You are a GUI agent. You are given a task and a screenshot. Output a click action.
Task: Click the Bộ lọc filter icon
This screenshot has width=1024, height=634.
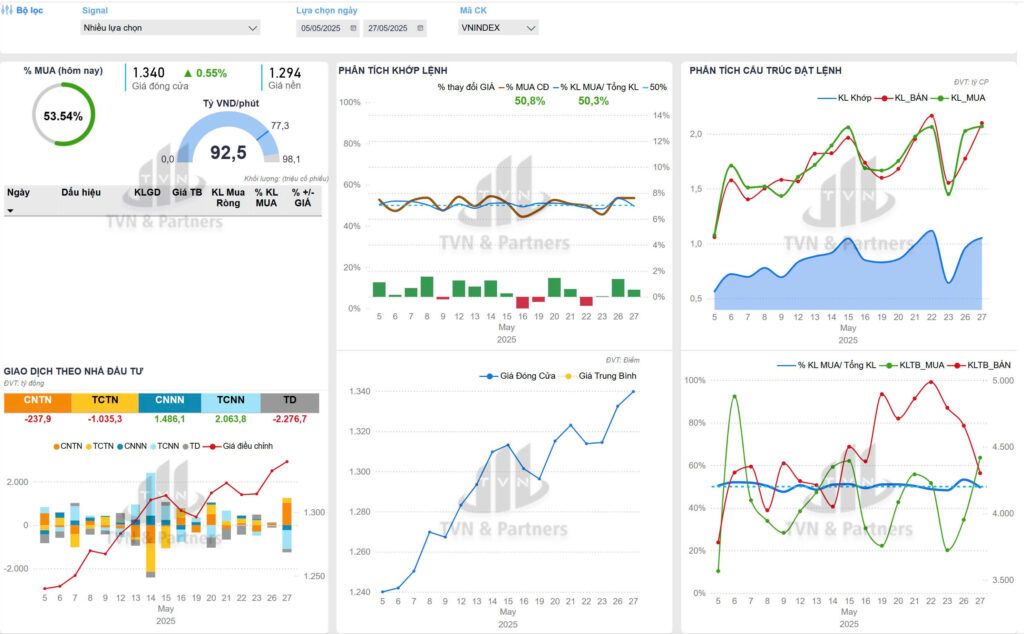point(8,9)
